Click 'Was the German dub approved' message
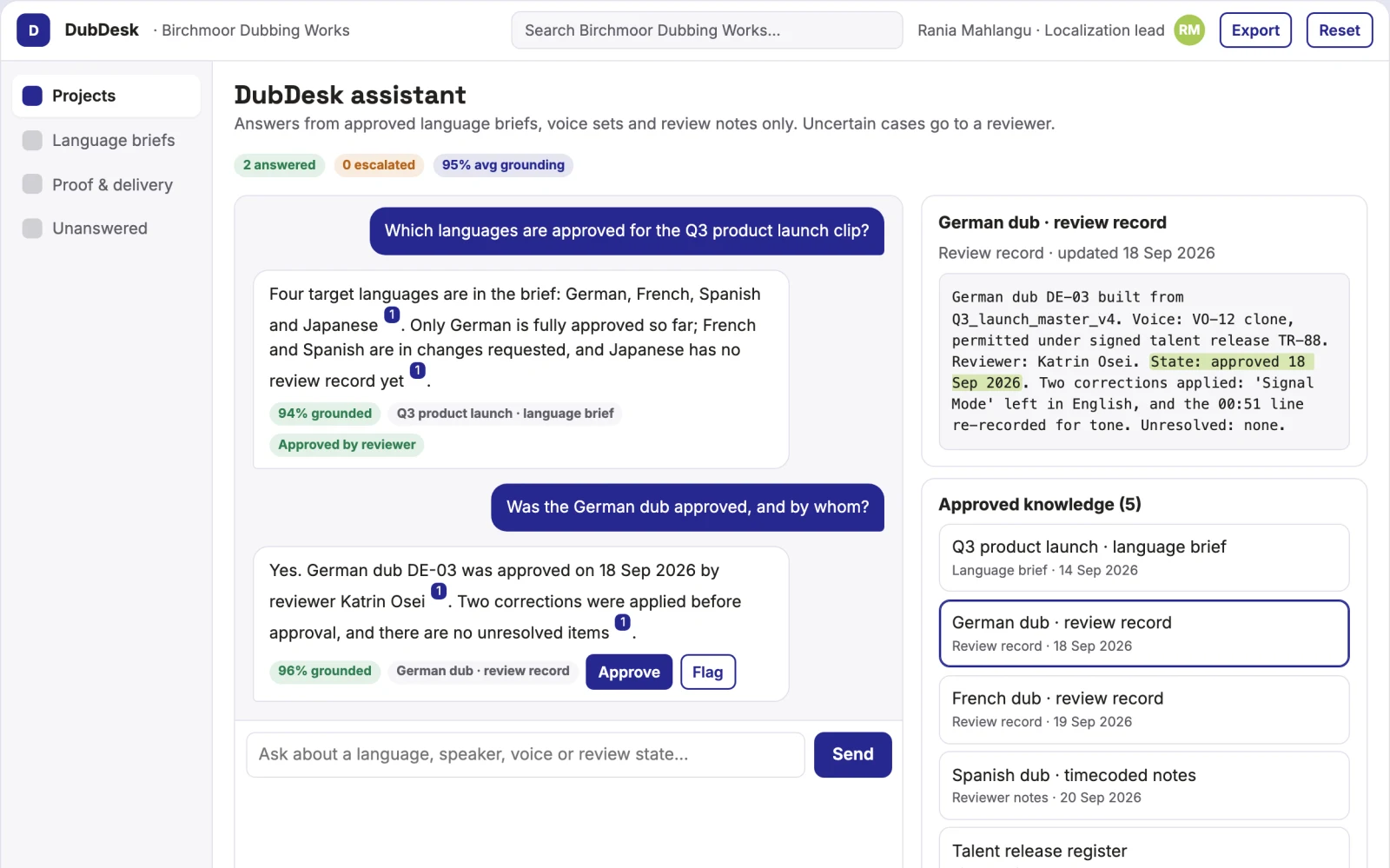 pyautogui.click(x=687, y=507)
